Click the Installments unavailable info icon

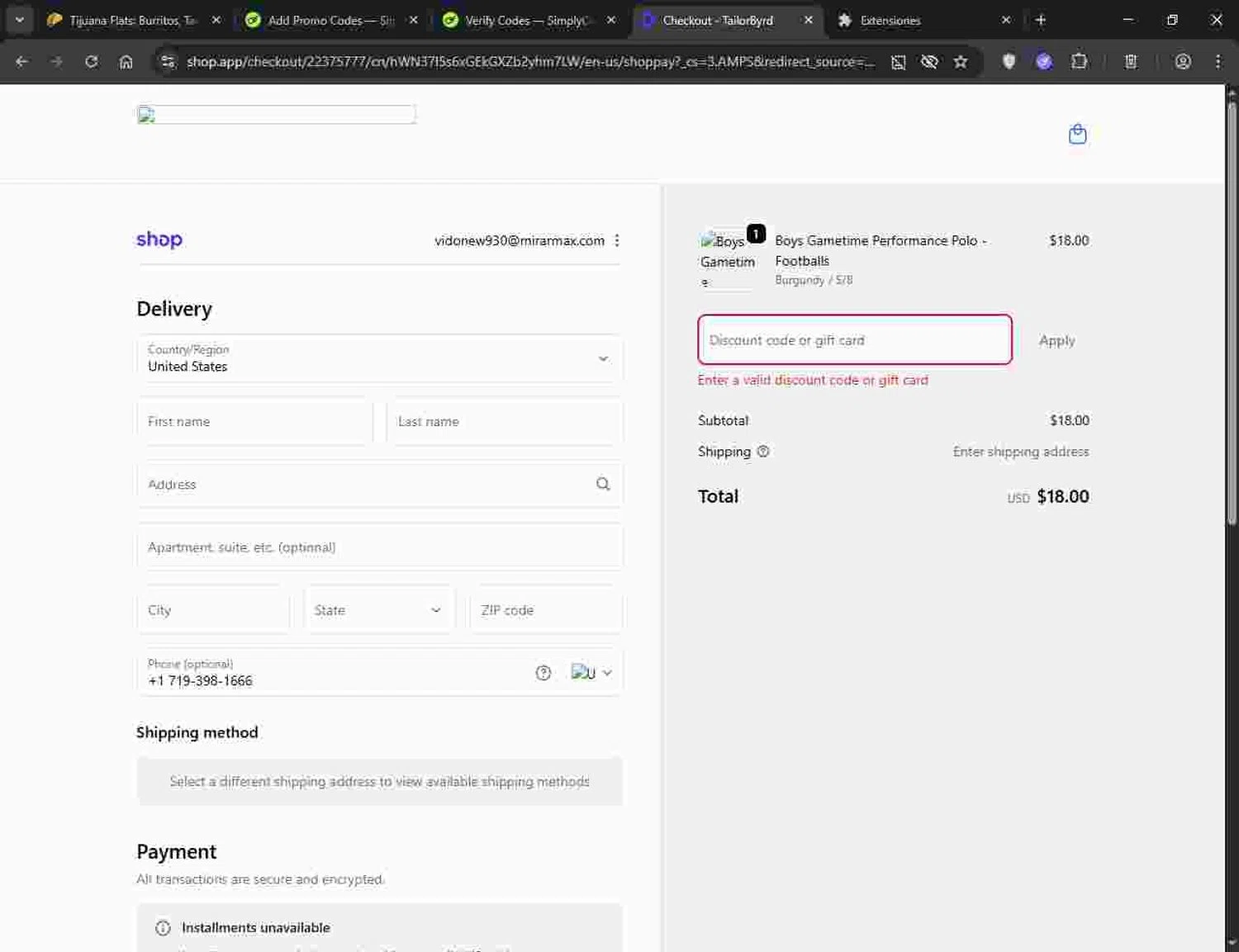163,928
